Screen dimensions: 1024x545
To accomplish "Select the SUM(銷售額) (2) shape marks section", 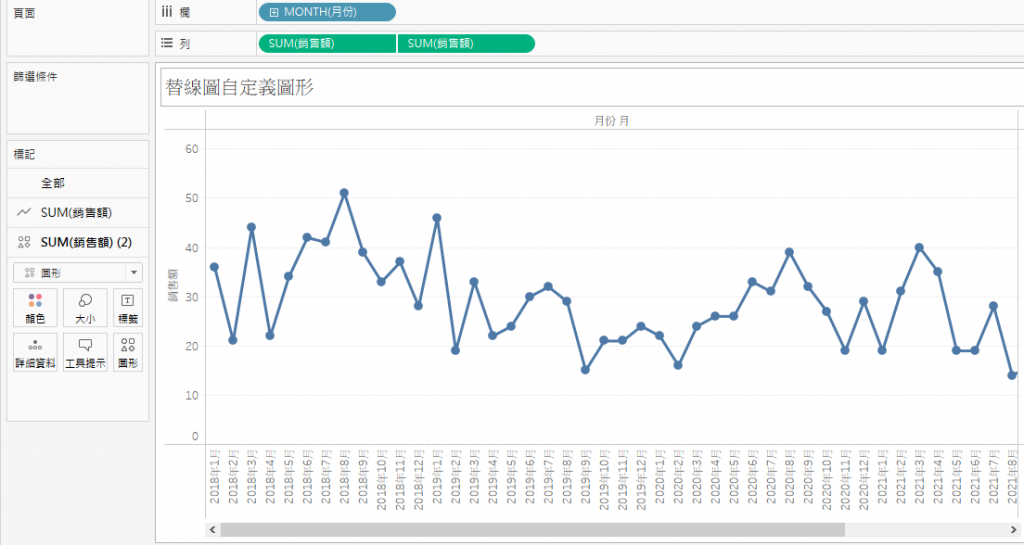I will [78, 242].
